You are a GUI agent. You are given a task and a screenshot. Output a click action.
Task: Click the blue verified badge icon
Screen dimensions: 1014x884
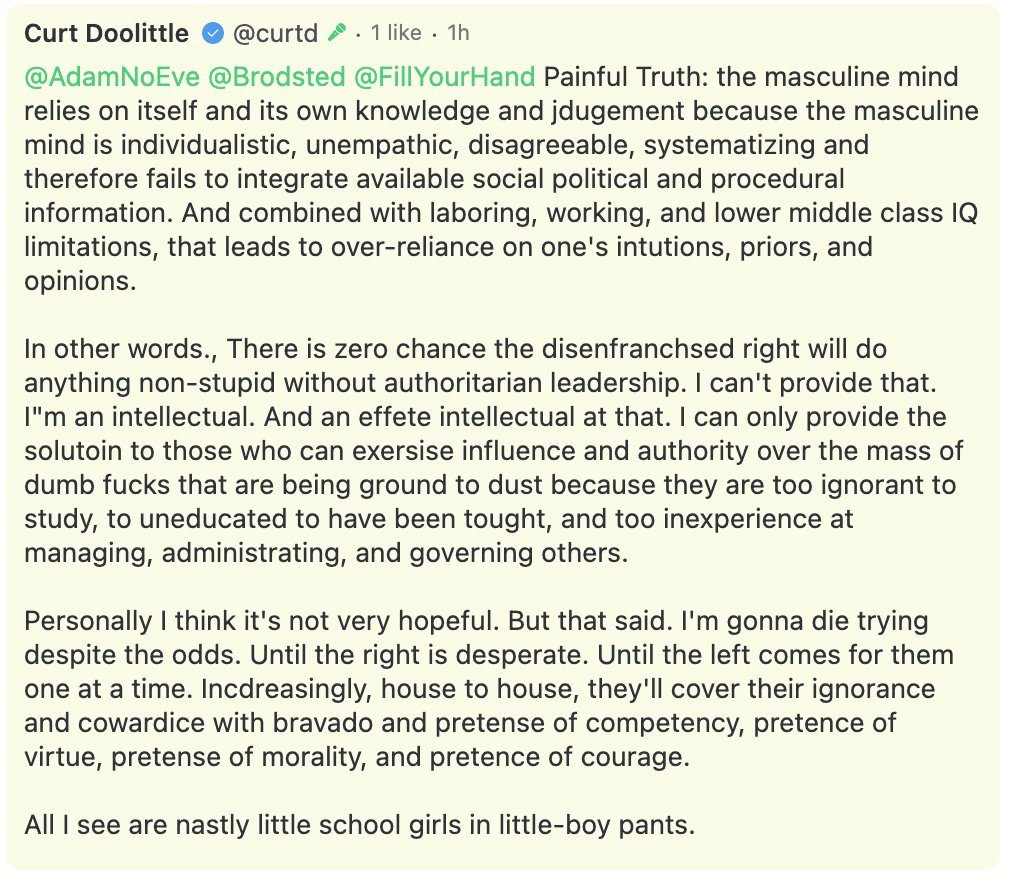(x=212, y=34)
